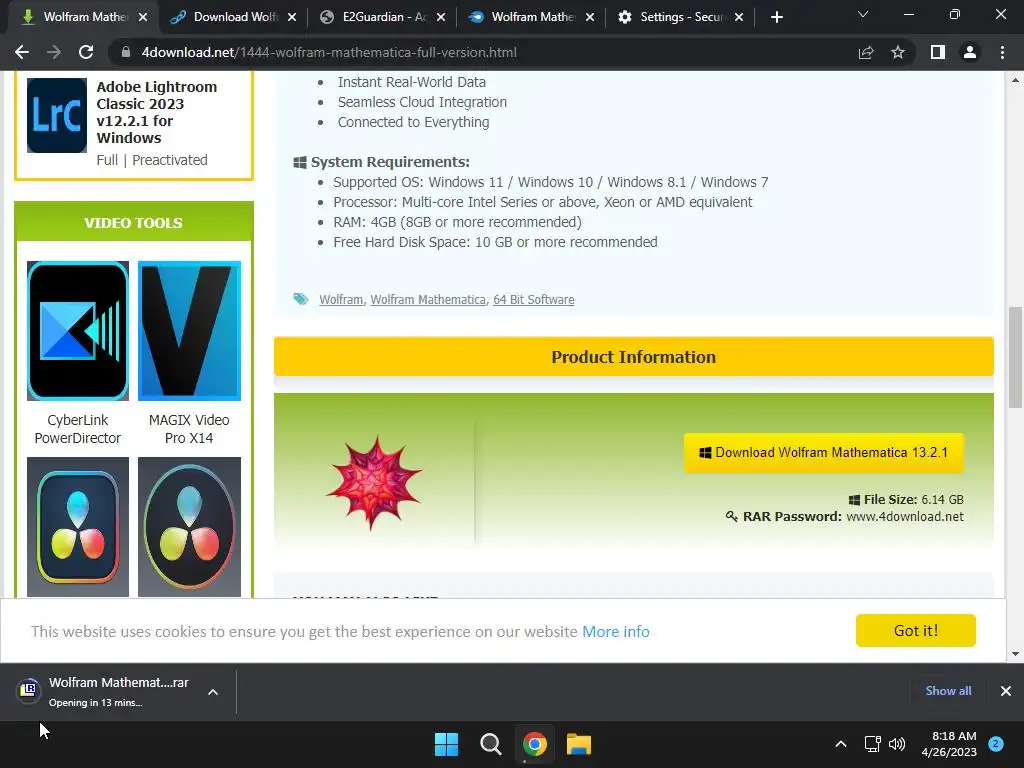The height and width of the screenshot is (768, 1024).
Task: Open the round DaVinci Resolve icon
Action: (x=189, y=526)
